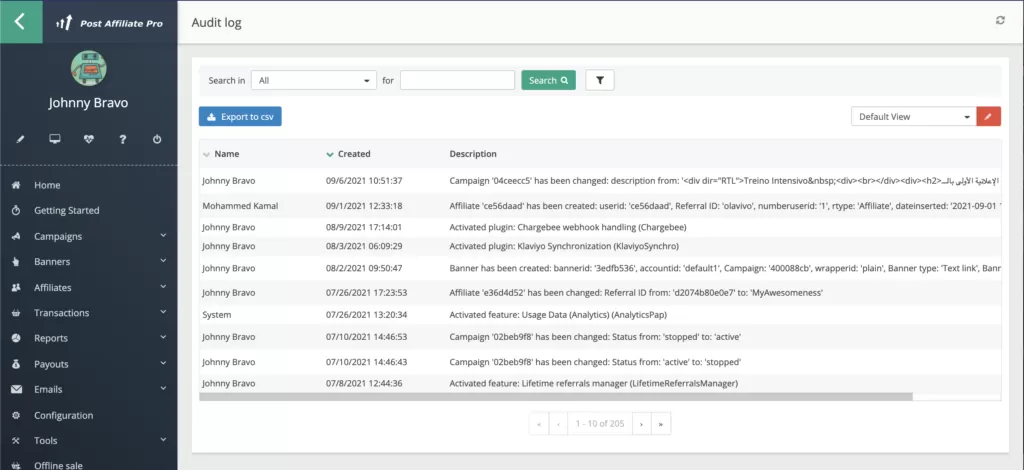
Task: Click the refresh icon in Audit log header
Action: 1000,21
